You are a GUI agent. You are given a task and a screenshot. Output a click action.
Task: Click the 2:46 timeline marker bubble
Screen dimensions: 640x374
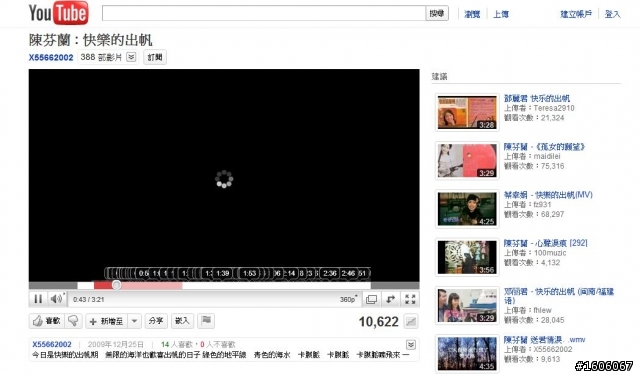(x=348, y=273)
